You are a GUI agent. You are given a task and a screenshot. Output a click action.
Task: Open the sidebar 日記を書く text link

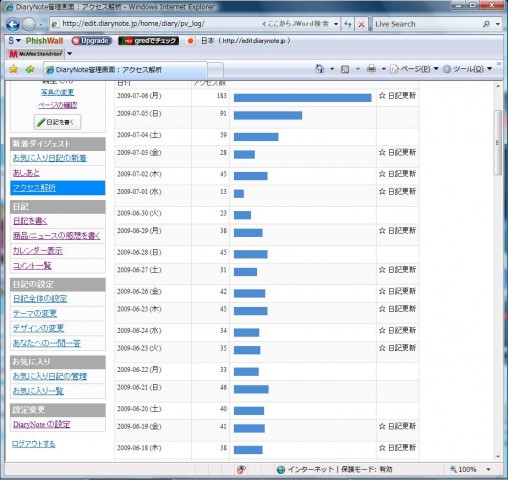pyautogui.click(x=30, y=221)
